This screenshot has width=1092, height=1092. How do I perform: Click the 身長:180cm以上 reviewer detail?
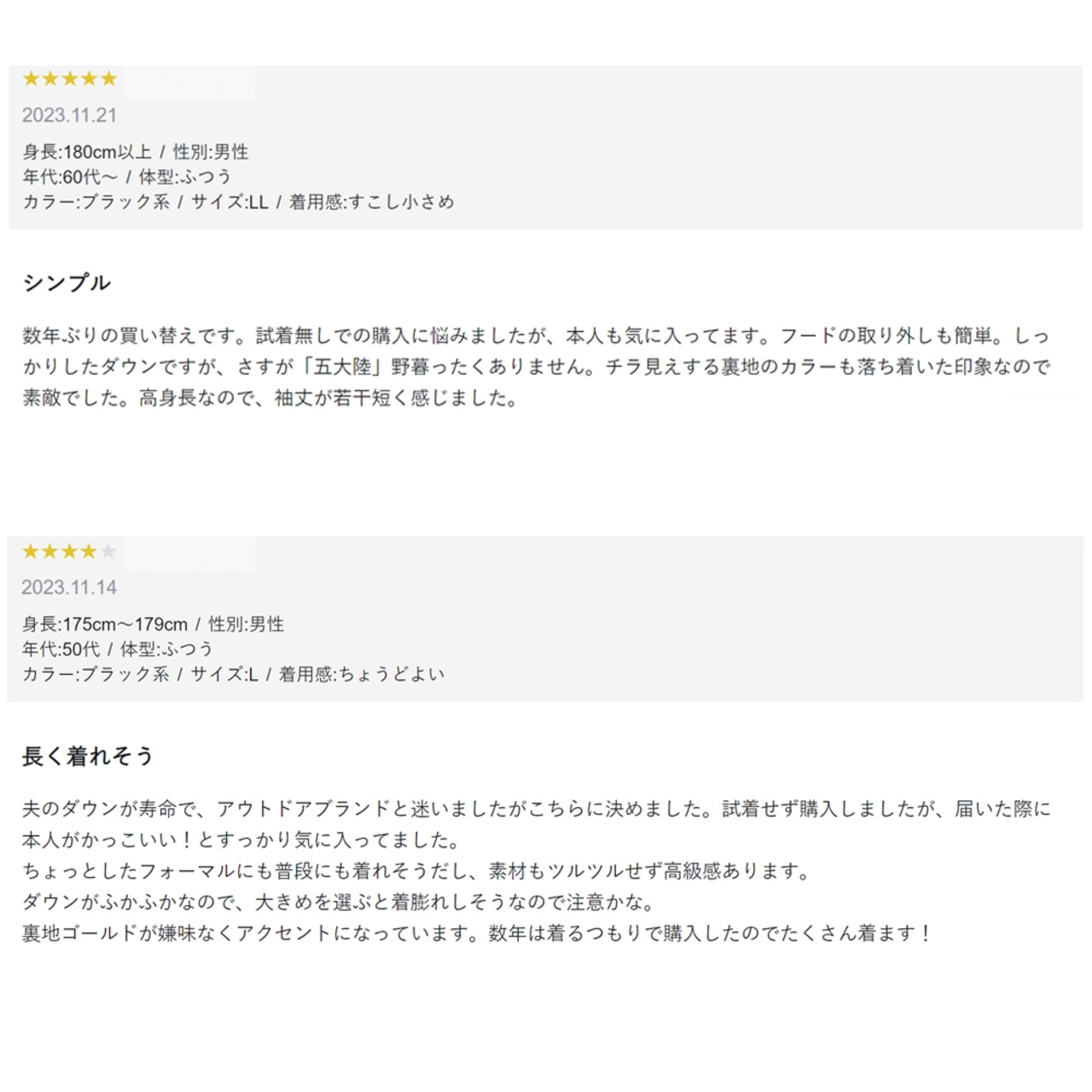tap(87, 153)
